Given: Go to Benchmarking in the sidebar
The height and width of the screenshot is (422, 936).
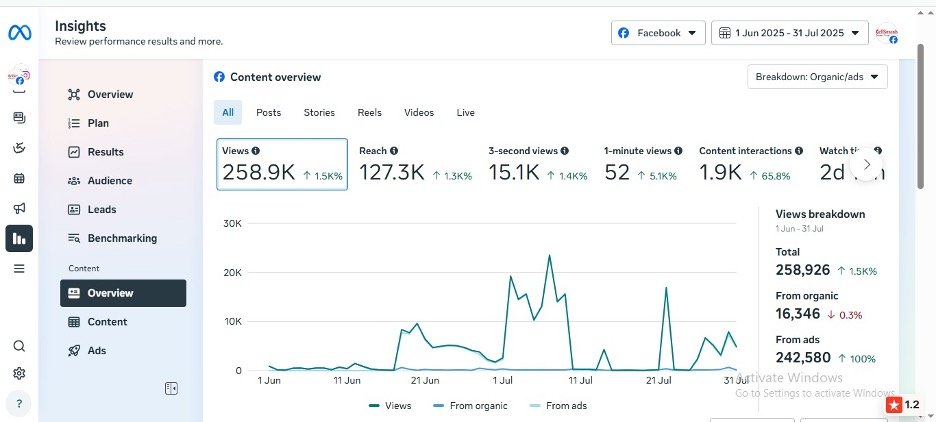Looking at the screenshot, I should tap(122, 238).
